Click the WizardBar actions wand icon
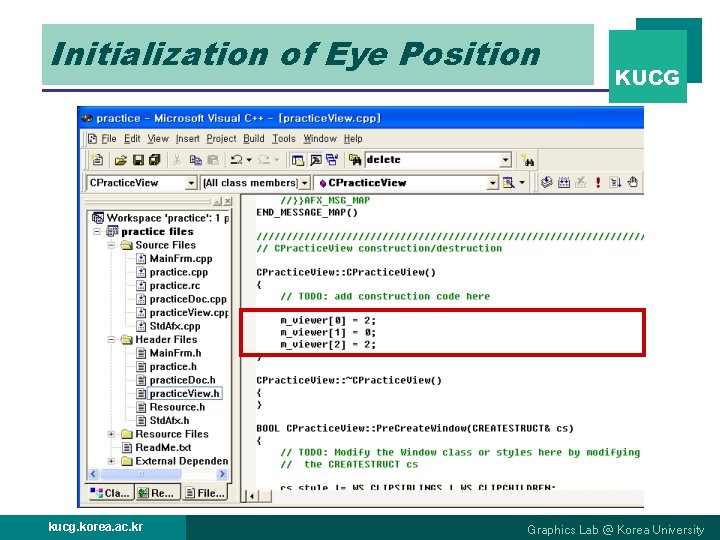Viewport: 720px width, 540px height. tap(508, 183)
